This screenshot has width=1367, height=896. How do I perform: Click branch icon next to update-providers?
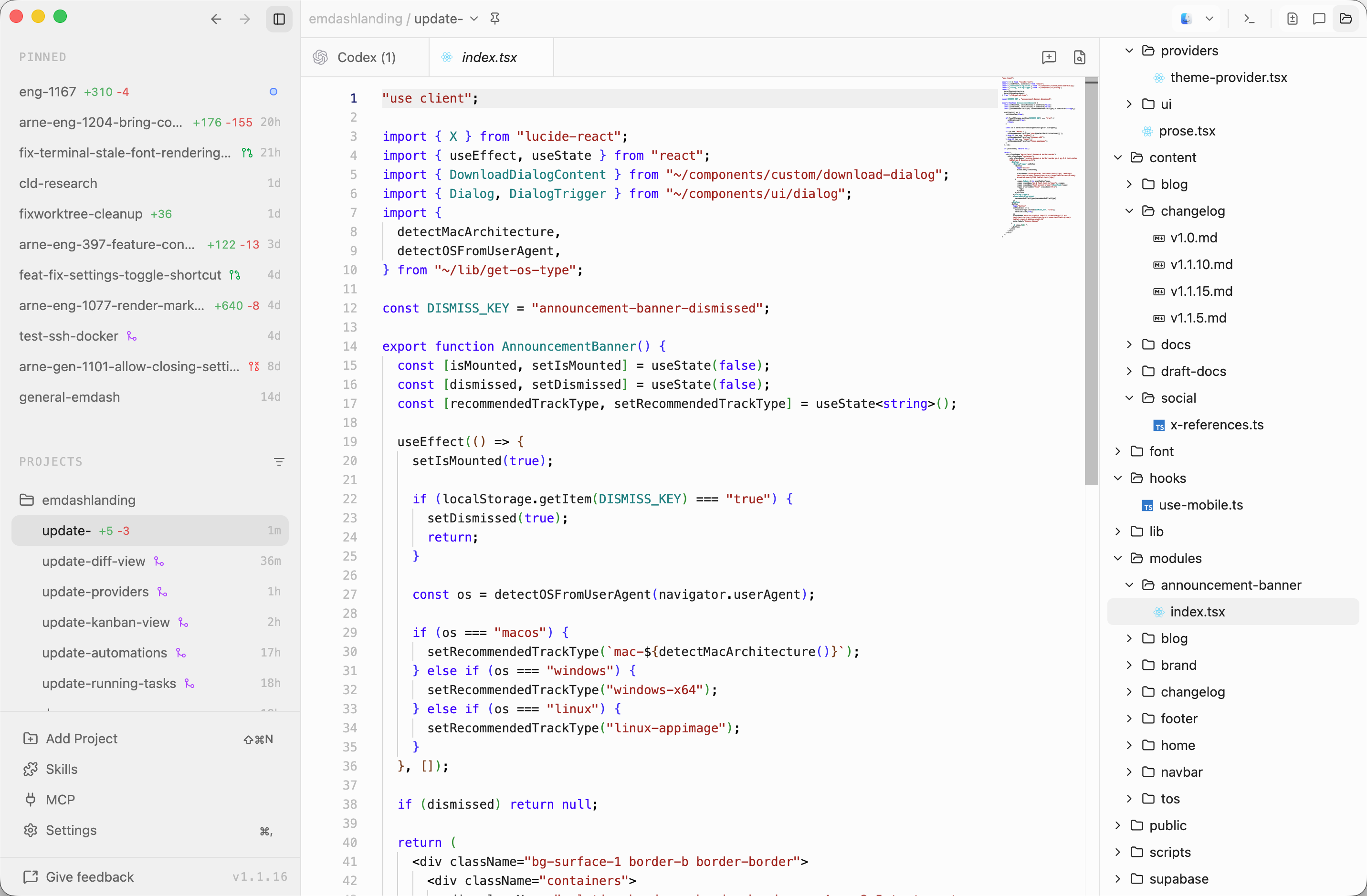(163, 592)
